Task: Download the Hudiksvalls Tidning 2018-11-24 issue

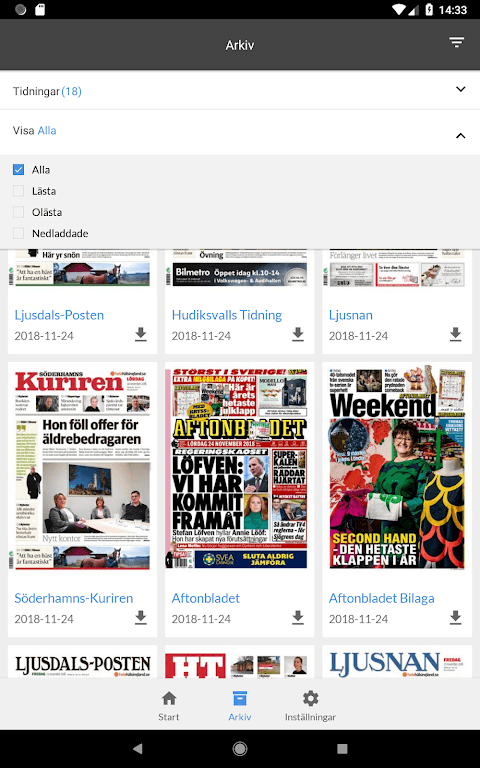Action: coord(298,334)
